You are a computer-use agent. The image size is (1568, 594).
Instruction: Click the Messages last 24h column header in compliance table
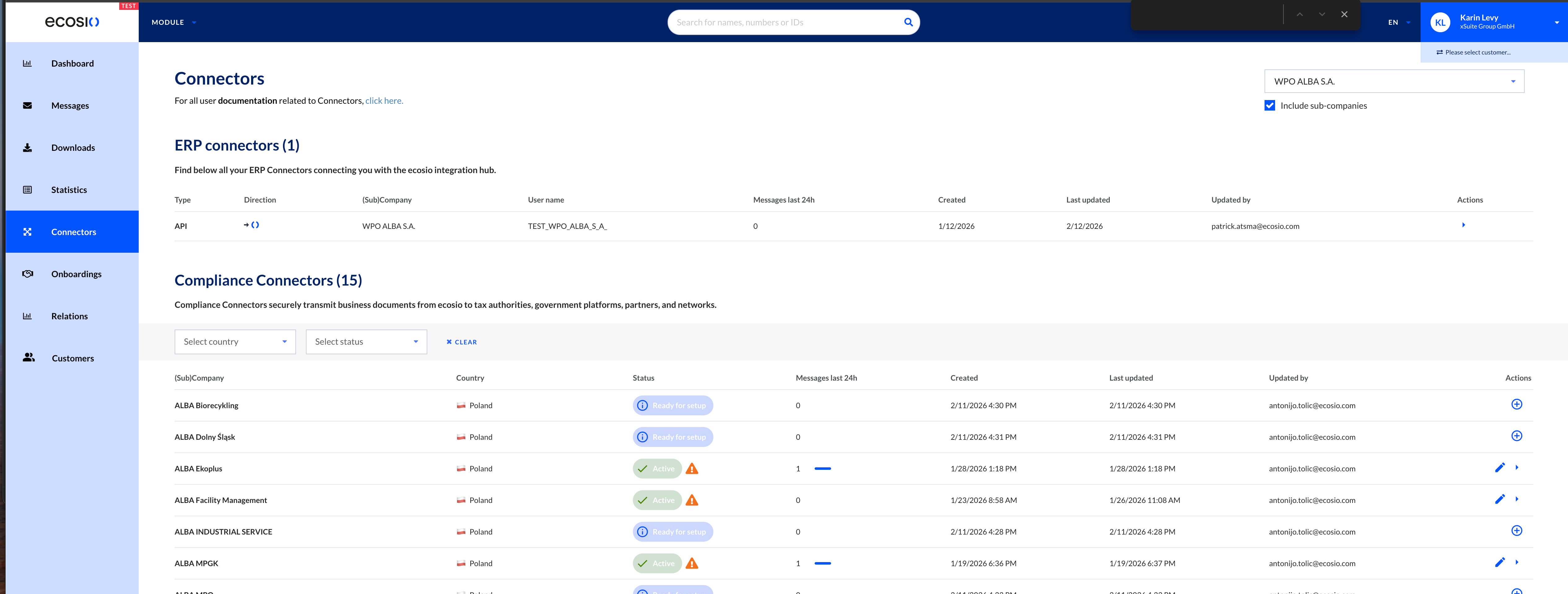coord(826,378)
